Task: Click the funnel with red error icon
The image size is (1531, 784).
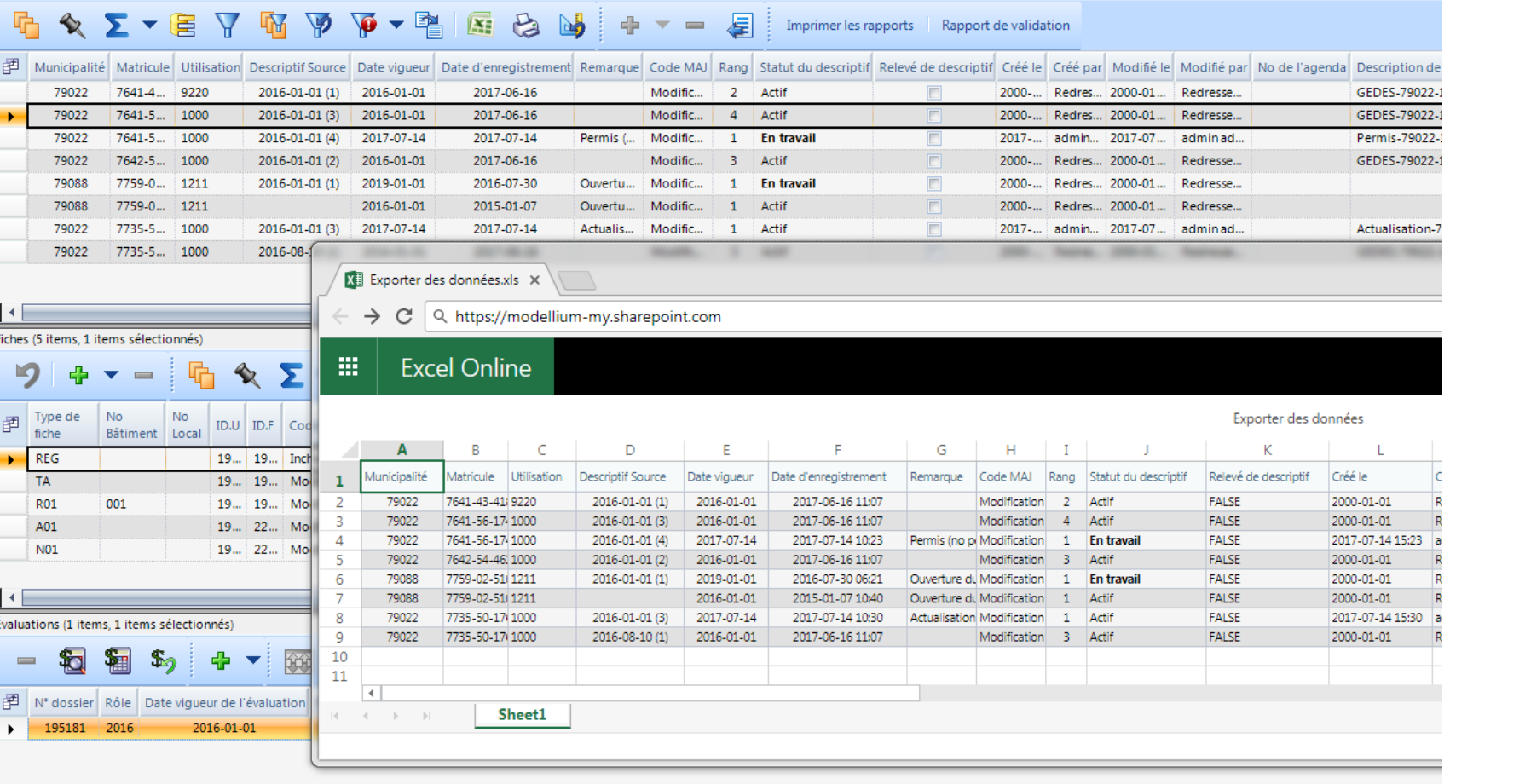Action: point(364,25)
